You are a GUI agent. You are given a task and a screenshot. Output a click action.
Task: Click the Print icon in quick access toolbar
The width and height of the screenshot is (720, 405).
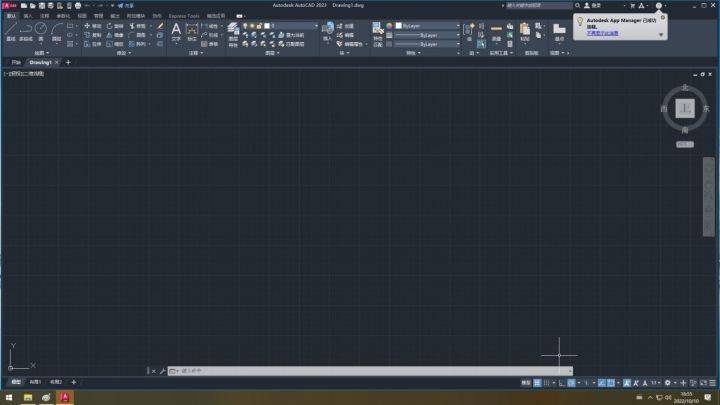click(78, 6)
